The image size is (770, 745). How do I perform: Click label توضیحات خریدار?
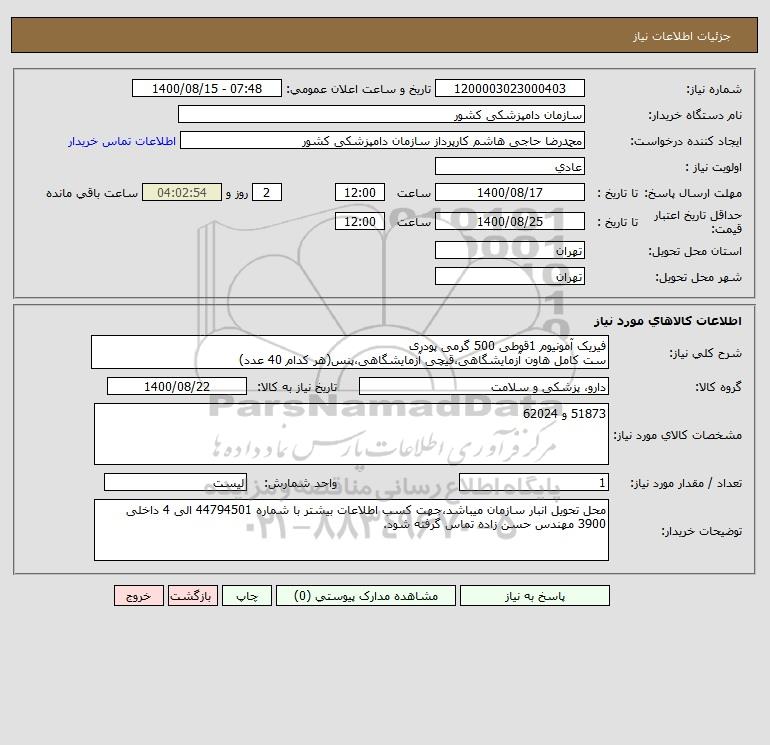[x=702, y=531]
